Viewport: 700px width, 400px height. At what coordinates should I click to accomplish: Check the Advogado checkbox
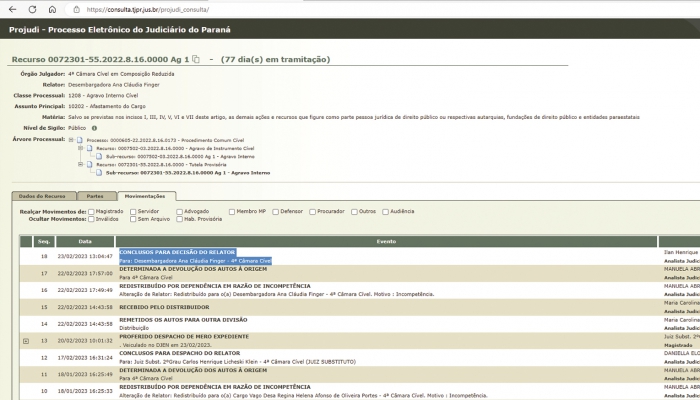click(179, 211)
